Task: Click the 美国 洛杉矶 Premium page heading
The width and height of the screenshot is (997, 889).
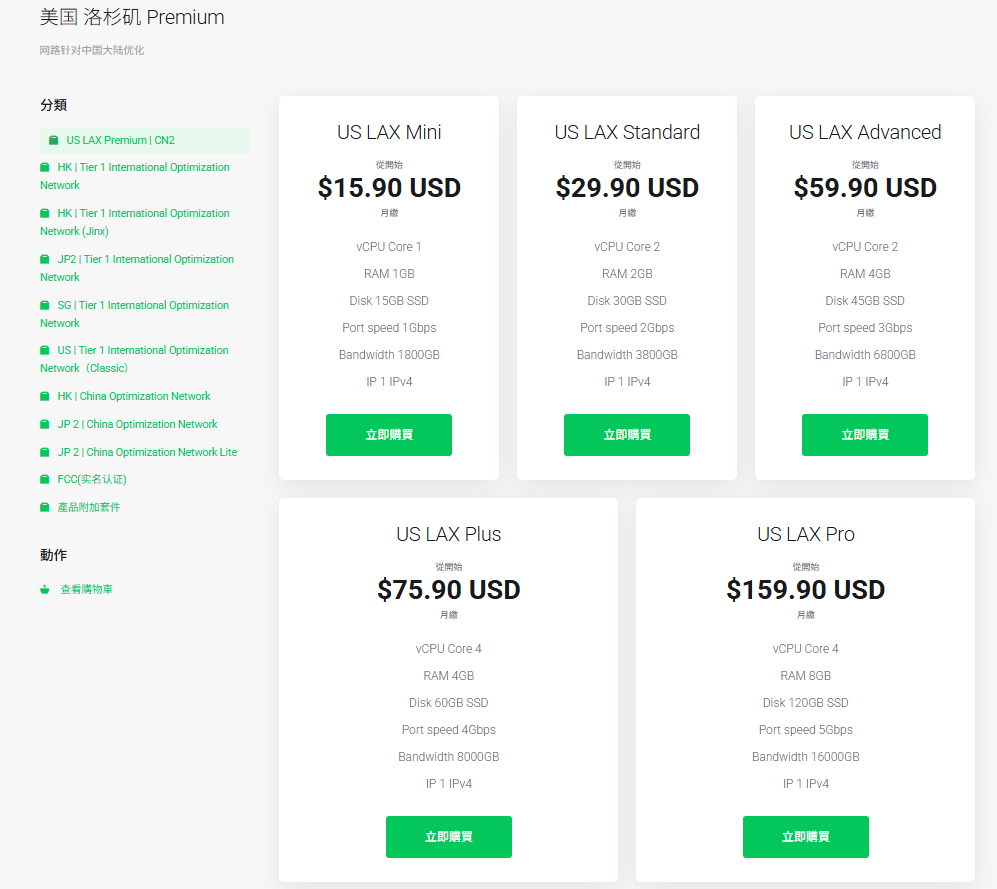Action: tap(132, 17)
